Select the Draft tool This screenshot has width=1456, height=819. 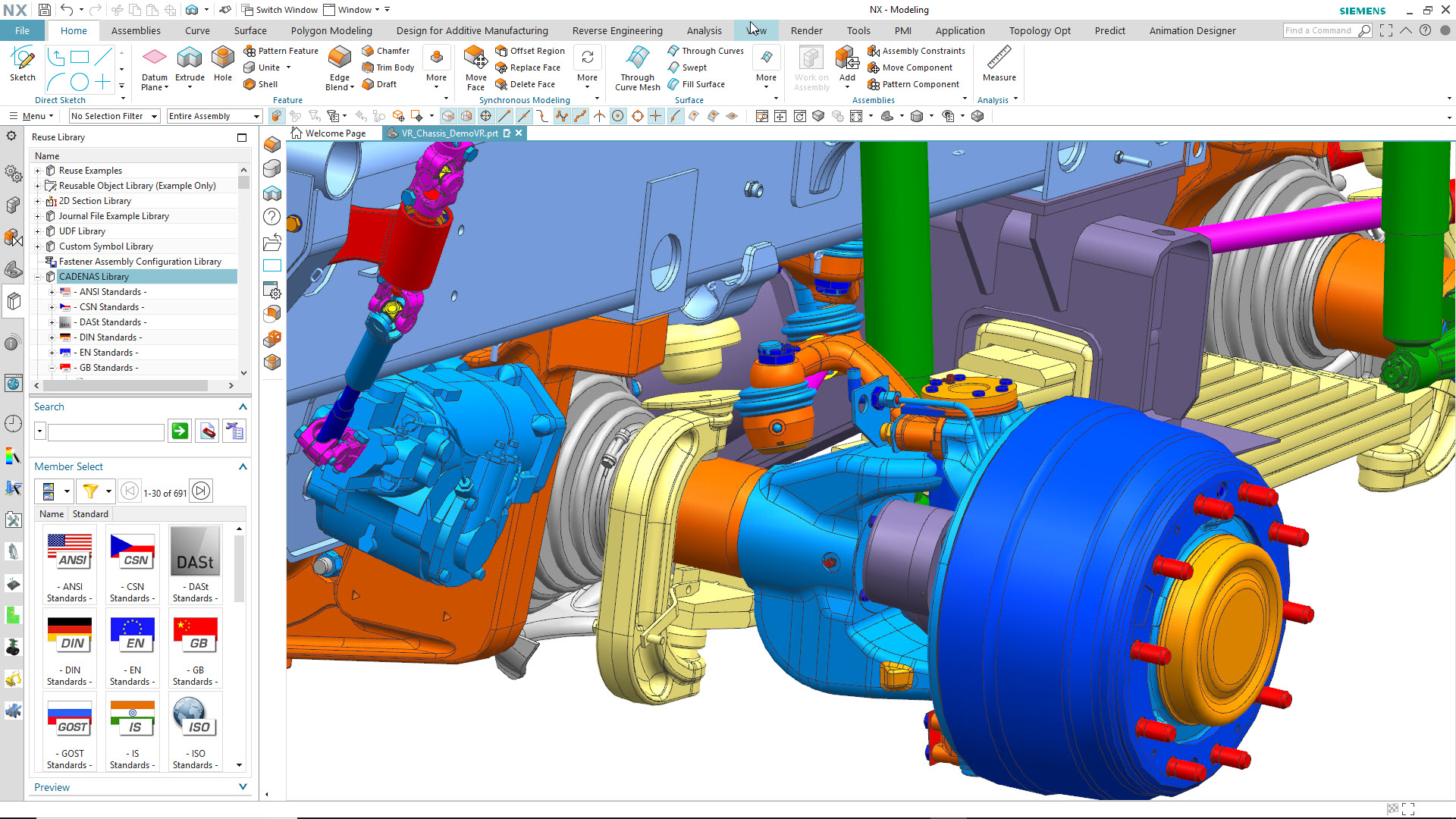379,84
